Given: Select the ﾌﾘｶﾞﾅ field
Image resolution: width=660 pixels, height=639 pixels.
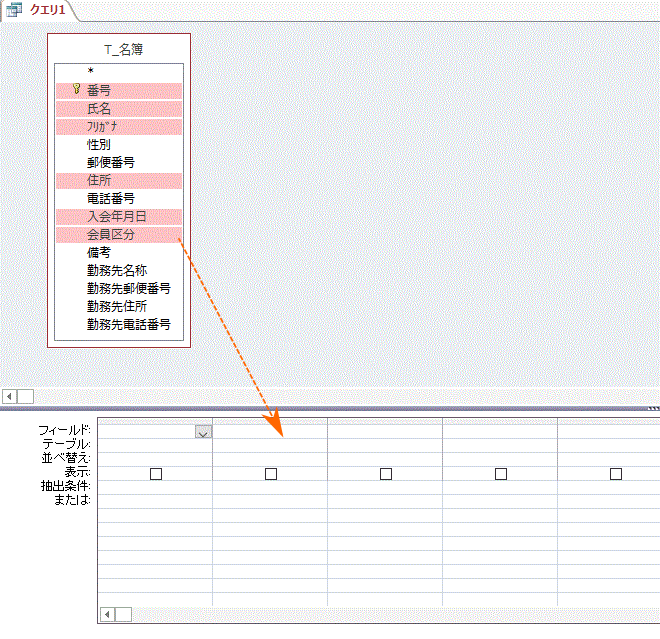Looking at the screenshot, I should (119, 127).
